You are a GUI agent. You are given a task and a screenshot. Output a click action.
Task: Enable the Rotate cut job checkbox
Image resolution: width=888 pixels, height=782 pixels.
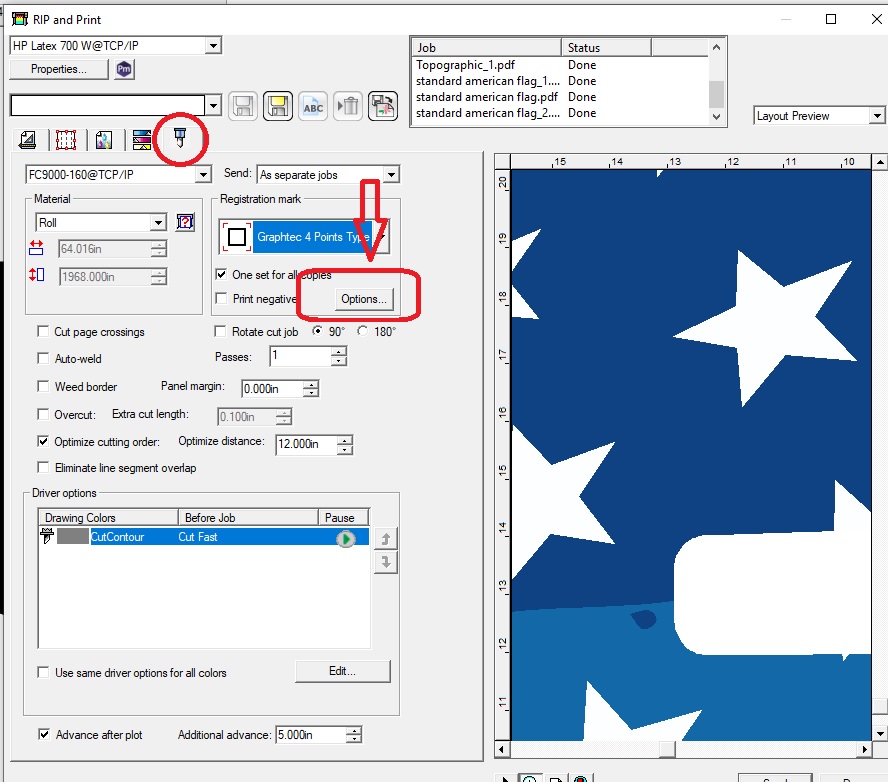click(220, 331)
